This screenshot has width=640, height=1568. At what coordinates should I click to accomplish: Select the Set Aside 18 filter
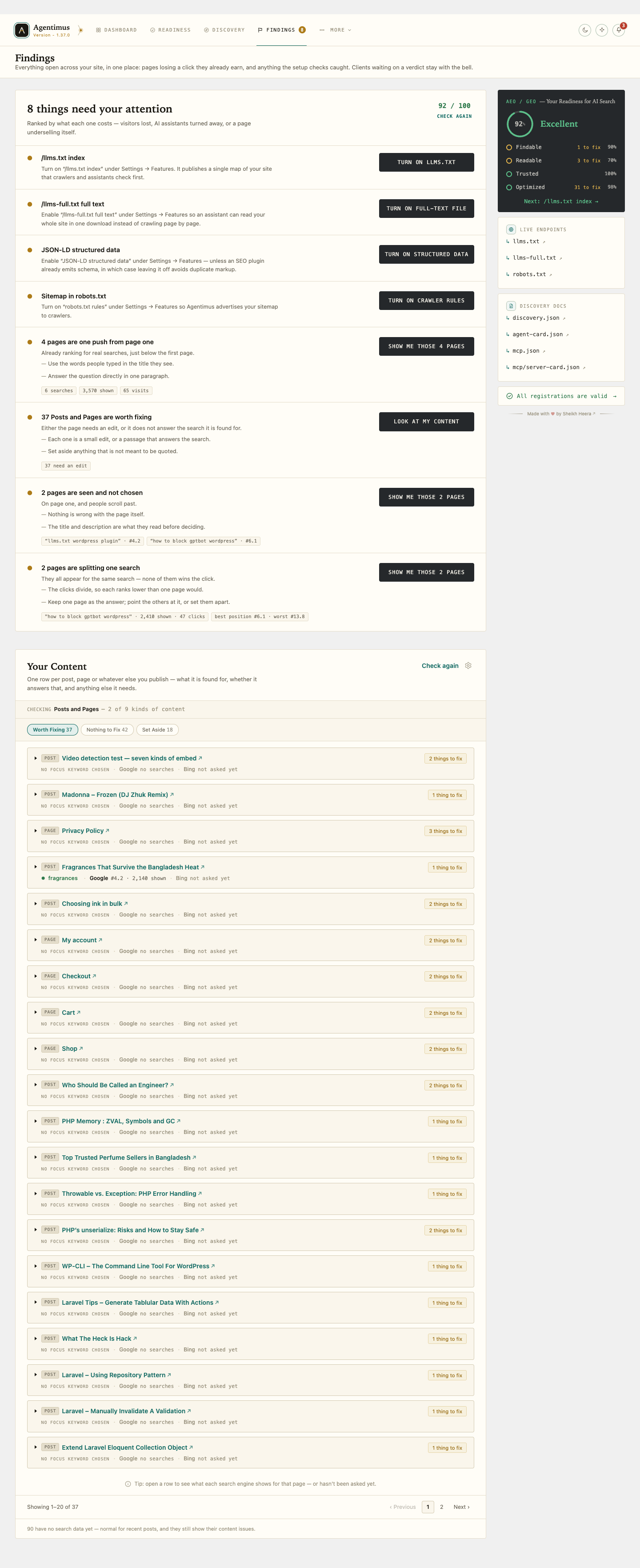(158, 730)
